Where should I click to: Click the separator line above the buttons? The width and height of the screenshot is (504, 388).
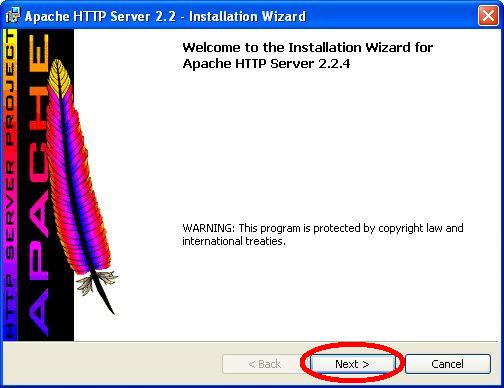click(x=252, y=341)
